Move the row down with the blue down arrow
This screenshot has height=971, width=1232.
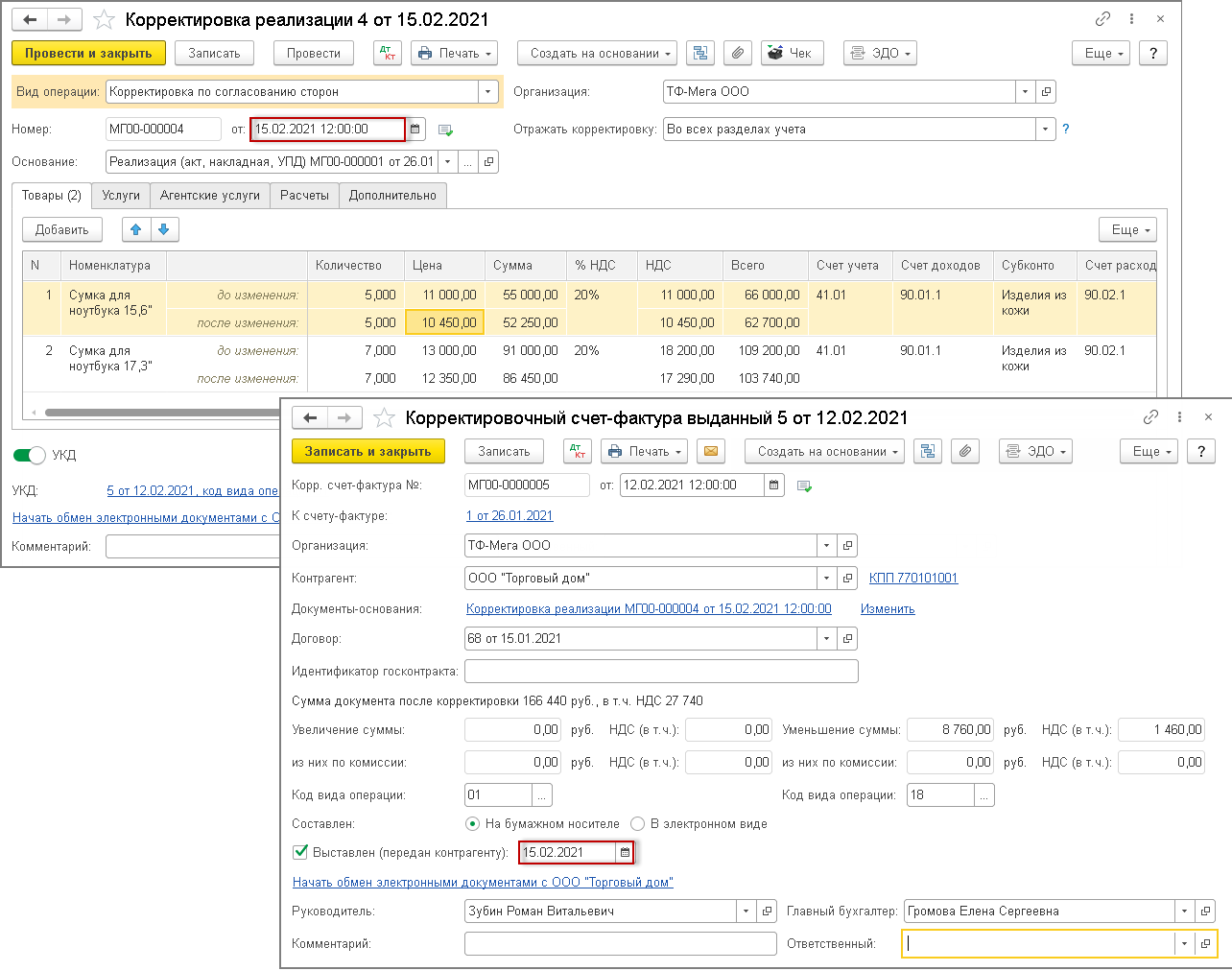[x=164, y=229]
